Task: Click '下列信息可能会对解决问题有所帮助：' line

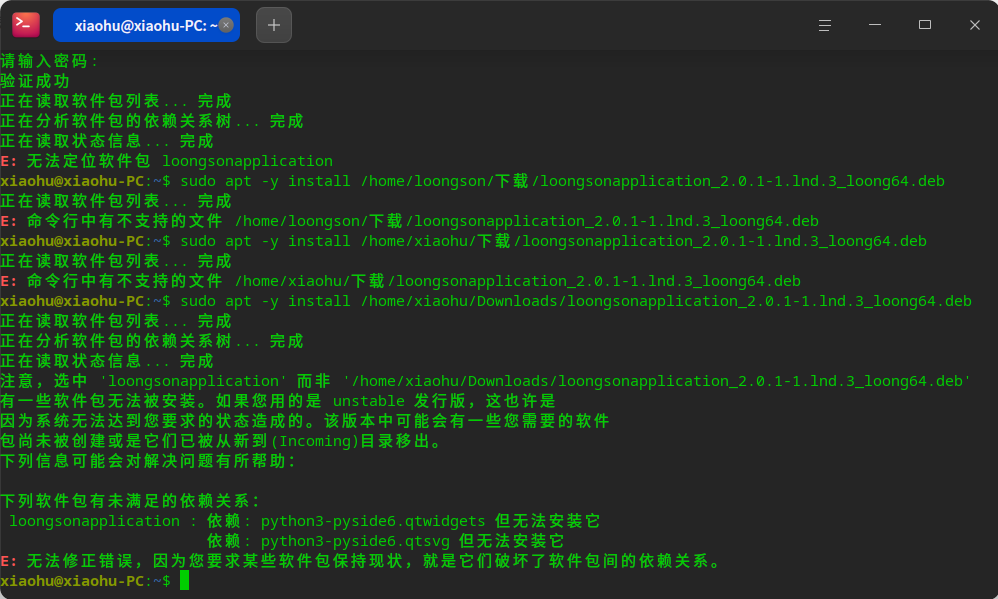Action: (x=149, y=461)
